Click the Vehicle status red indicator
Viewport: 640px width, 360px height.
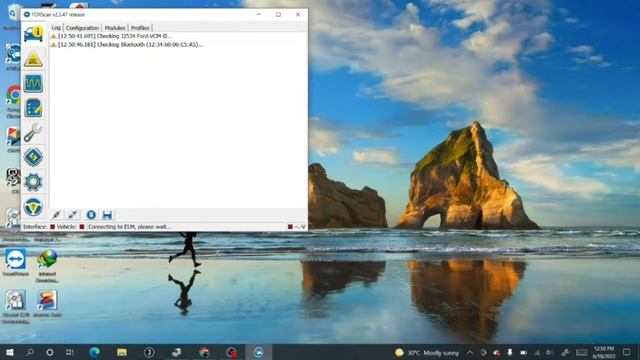pos(82,227)
